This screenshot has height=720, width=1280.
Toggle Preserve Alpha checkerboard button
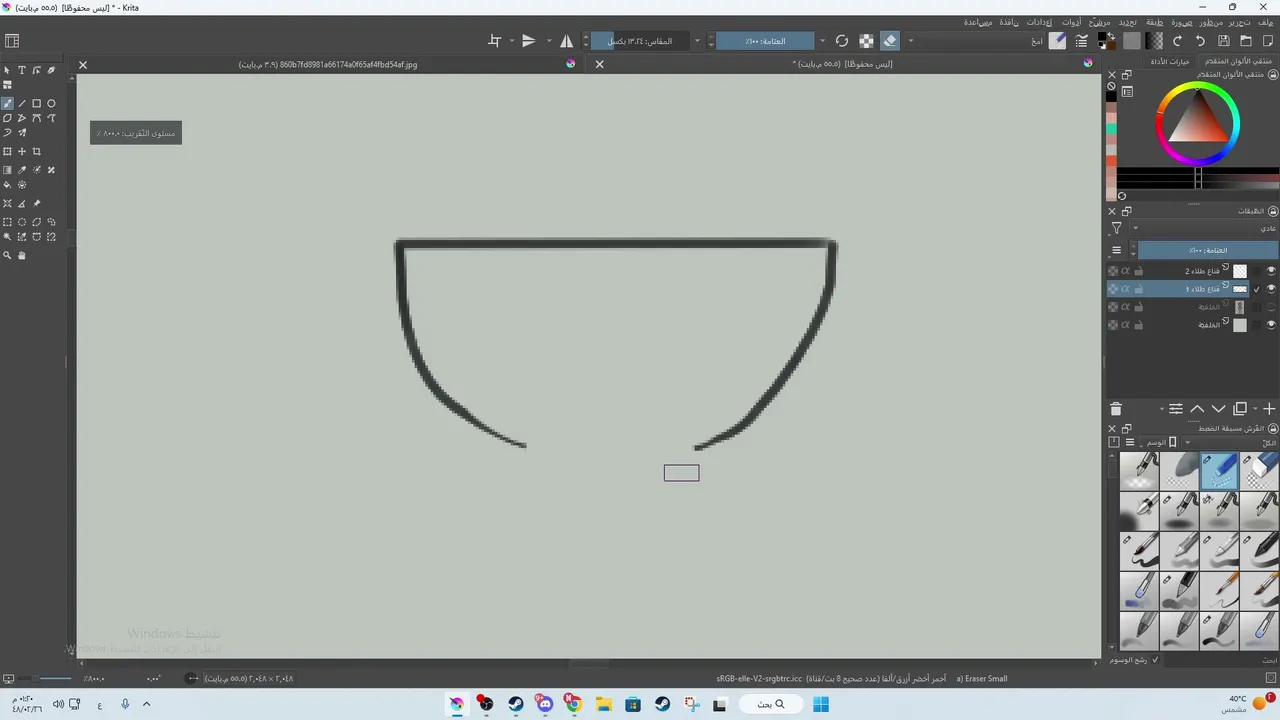[x=868, y=41]
